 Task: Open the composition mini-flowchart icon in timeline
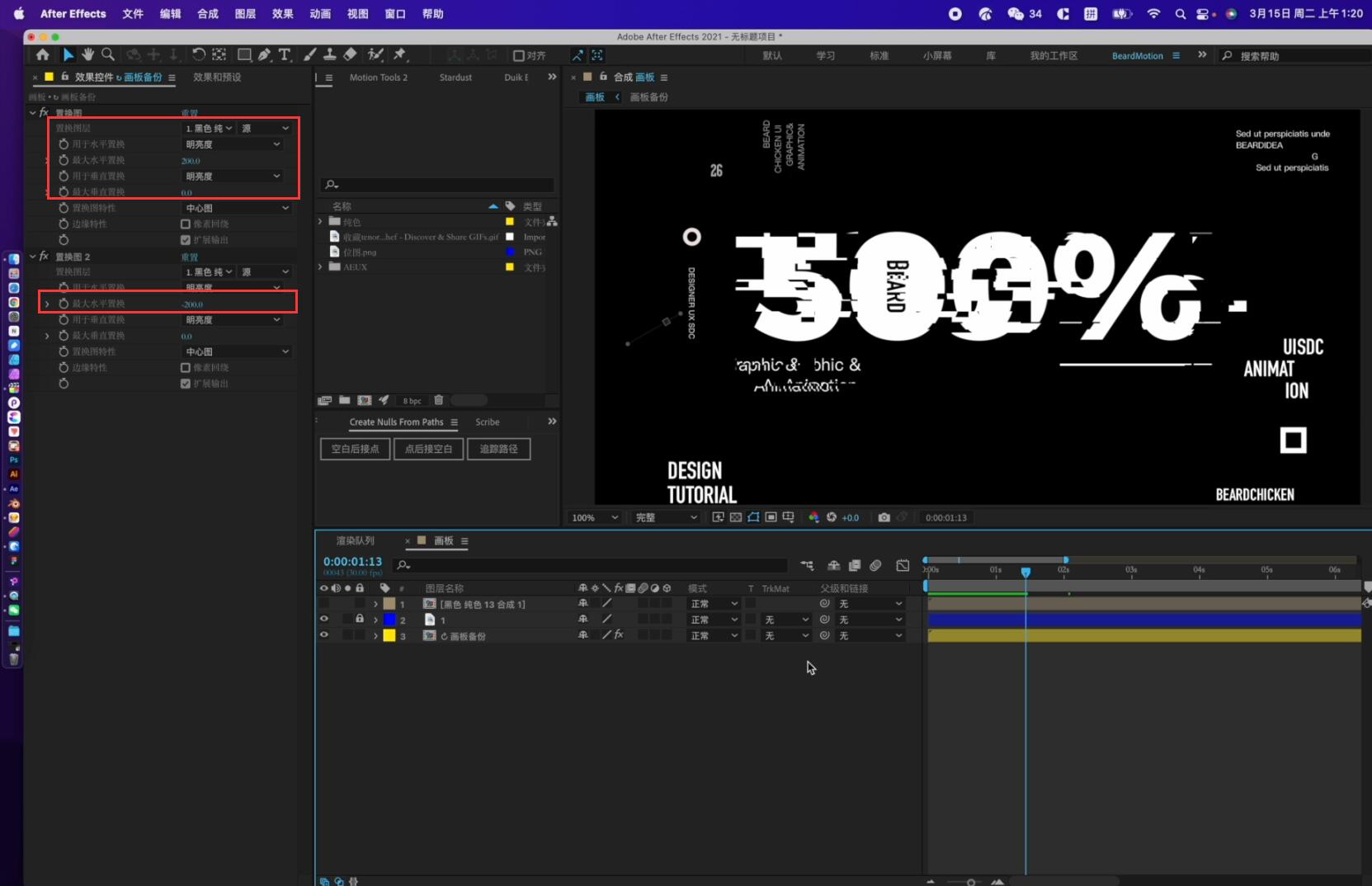coord(807,565)
